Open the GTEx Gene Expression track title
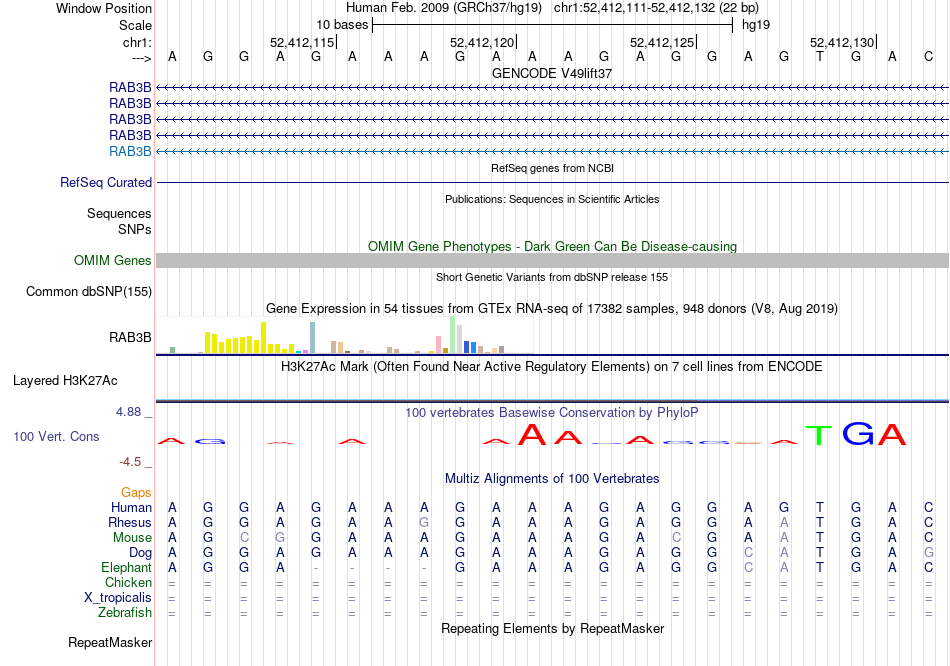Viewport: 950px width, 666px height. pyautogui.click(x=552, y=308)
